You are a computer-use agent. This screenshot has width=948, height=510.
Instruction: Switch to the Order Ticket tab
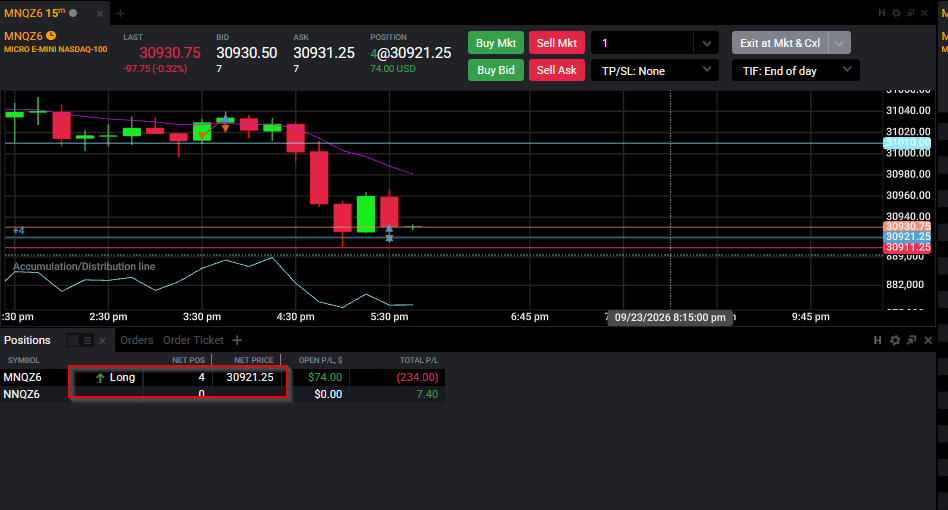tap(193, 340)
